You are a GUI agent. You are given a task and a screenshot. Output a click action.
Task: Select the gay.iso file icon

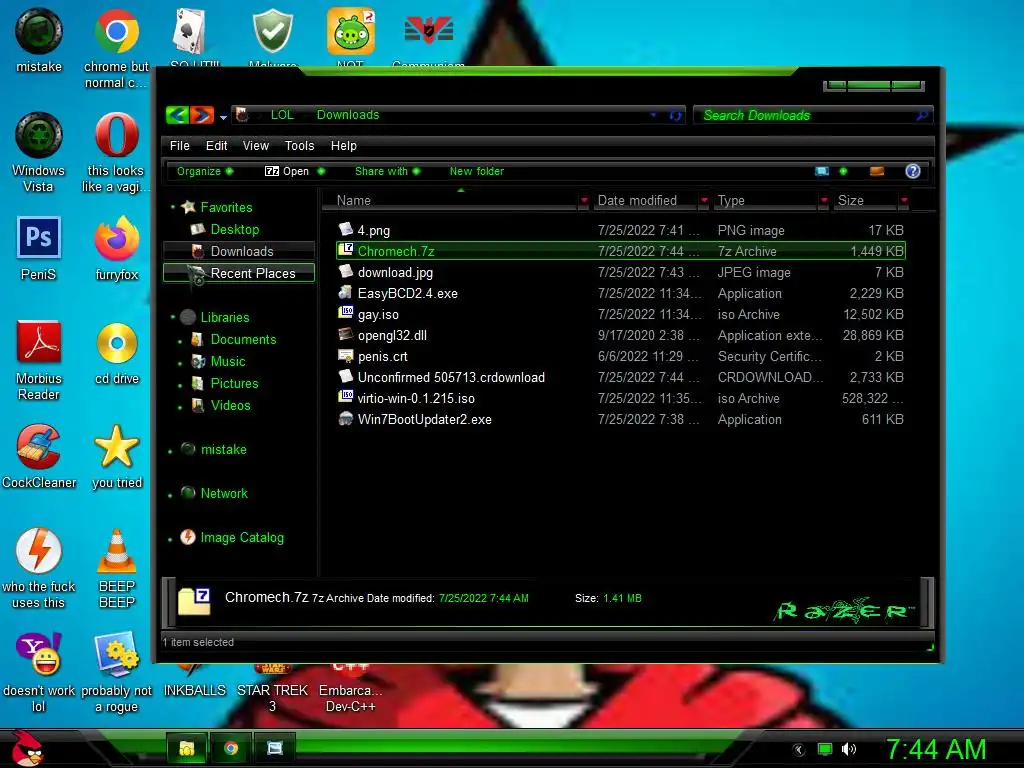click(x=345, y=313)
